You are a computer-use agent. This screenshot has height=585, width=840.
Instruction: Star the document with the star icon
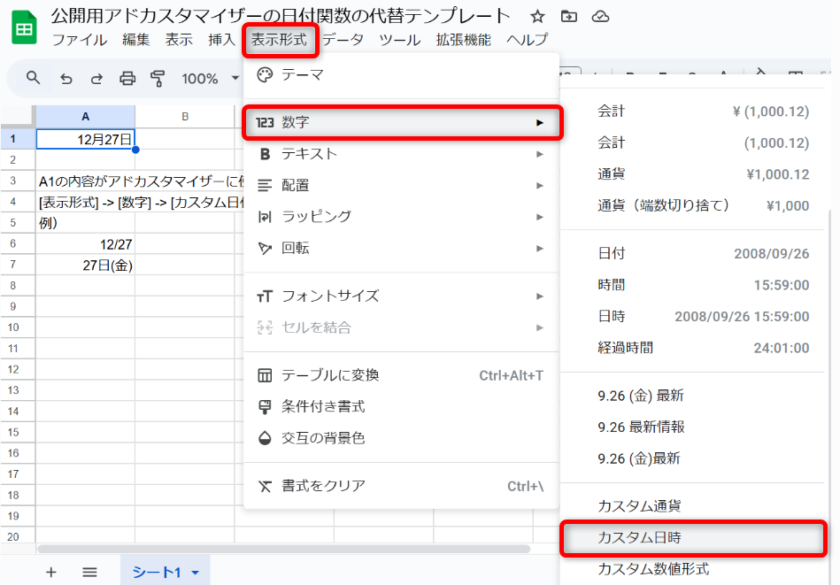tap(537, 16)
